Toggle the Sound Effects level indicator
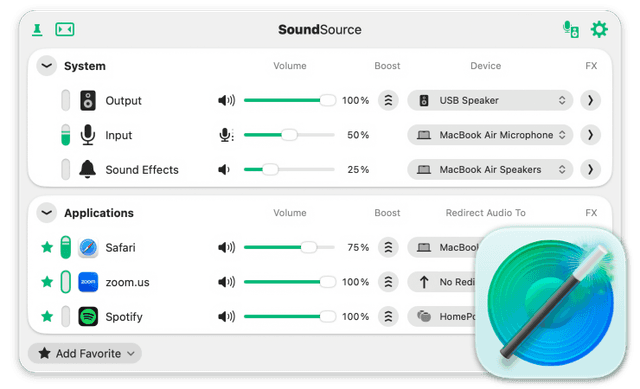Image resolution: width=640 pixels, height=389 pixels. tap(66, 169)
